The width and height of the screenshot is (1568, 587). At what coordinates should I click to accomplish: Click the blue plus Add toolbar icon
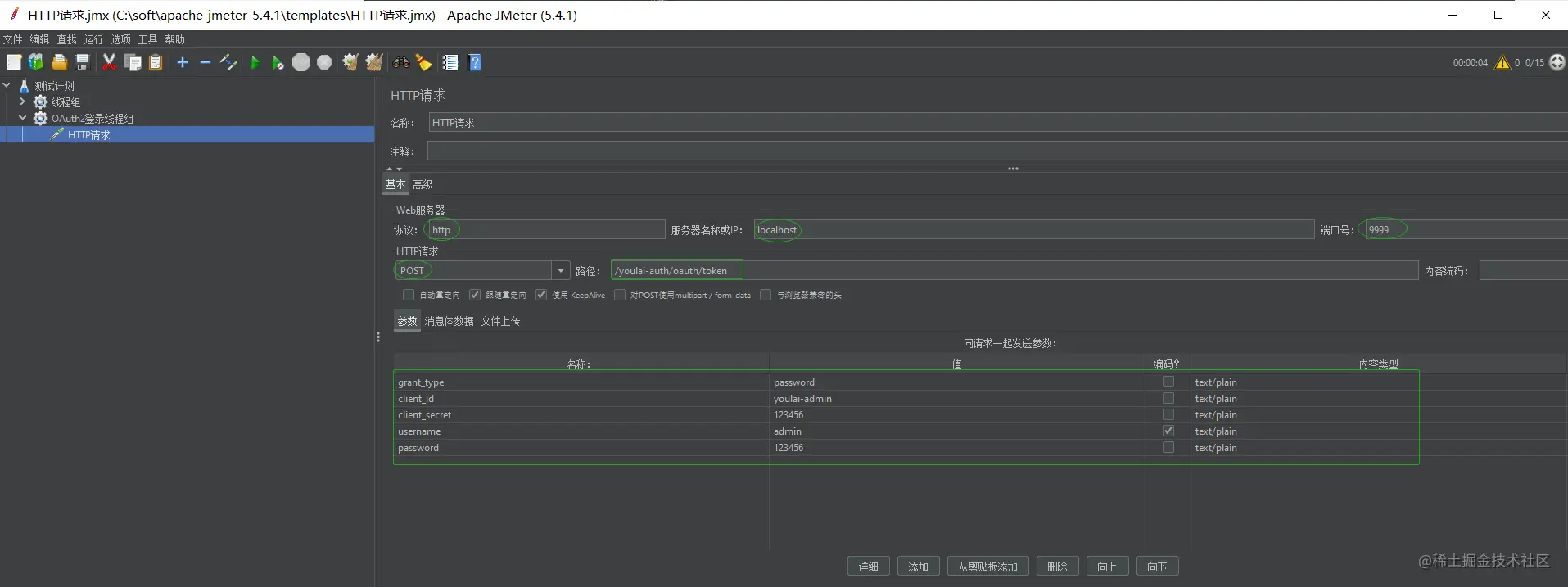click(x=183, y=62)
